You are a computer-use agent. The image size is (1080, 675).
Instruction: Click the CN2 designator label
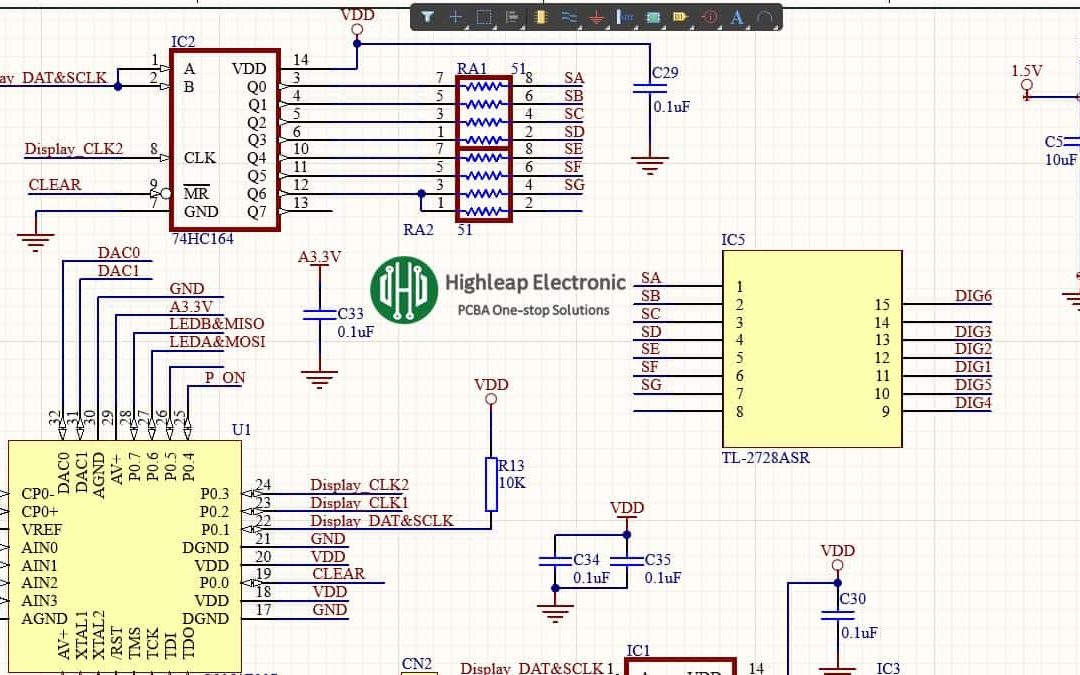coord(417,664)
